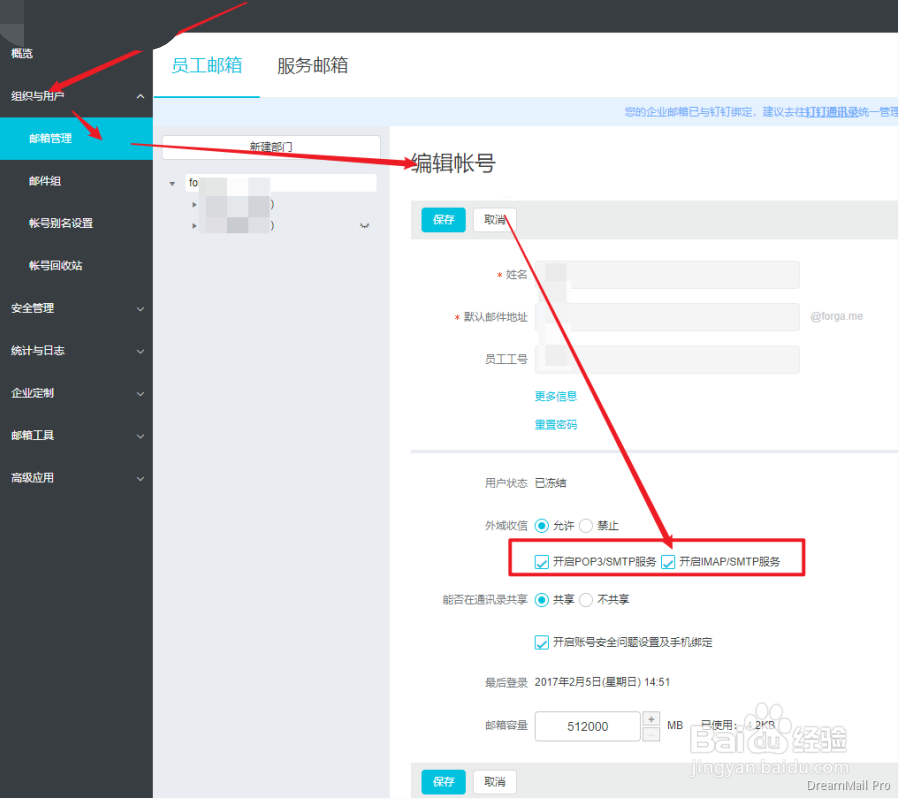899x799 pixels.
Task: Select the root department name in tree
Action: 281,183
